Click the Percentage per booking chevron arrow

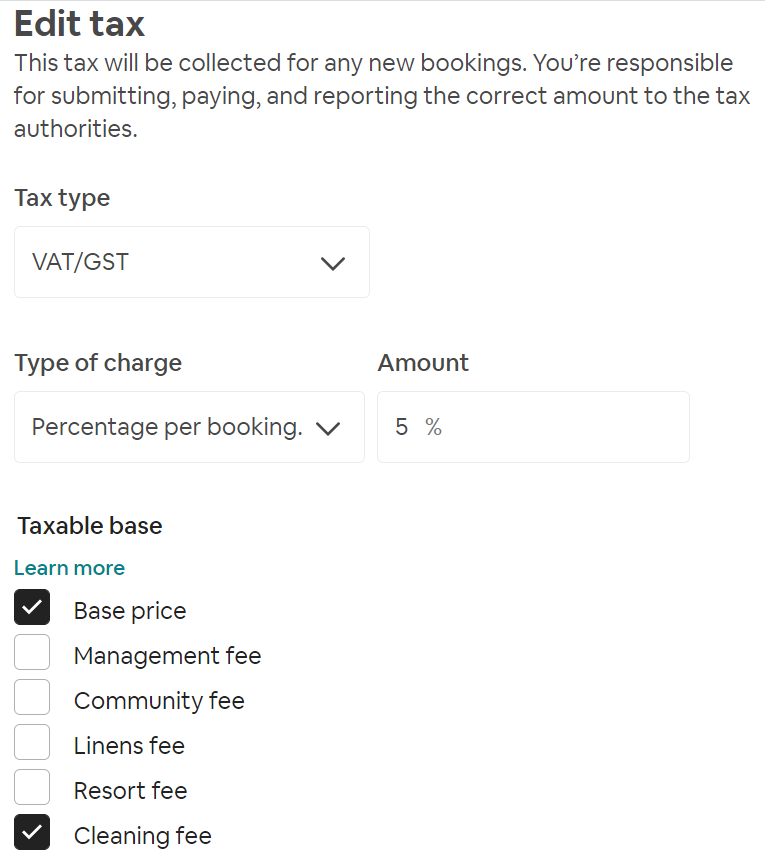pos(327,428)
